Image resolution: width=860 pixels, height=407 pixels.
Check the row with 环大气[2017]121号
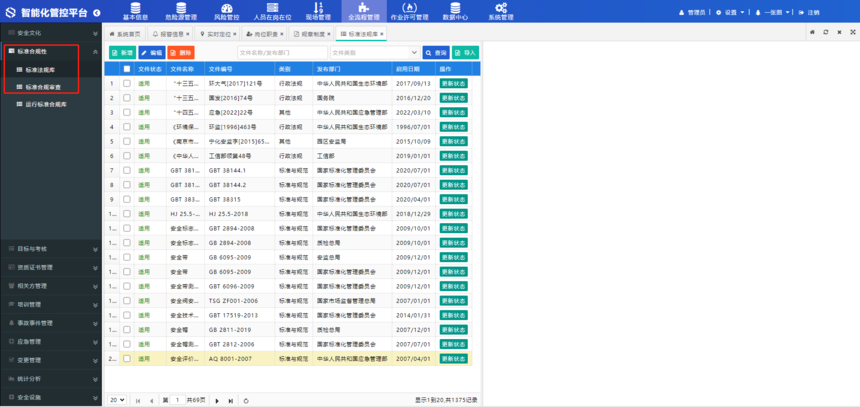127,84
